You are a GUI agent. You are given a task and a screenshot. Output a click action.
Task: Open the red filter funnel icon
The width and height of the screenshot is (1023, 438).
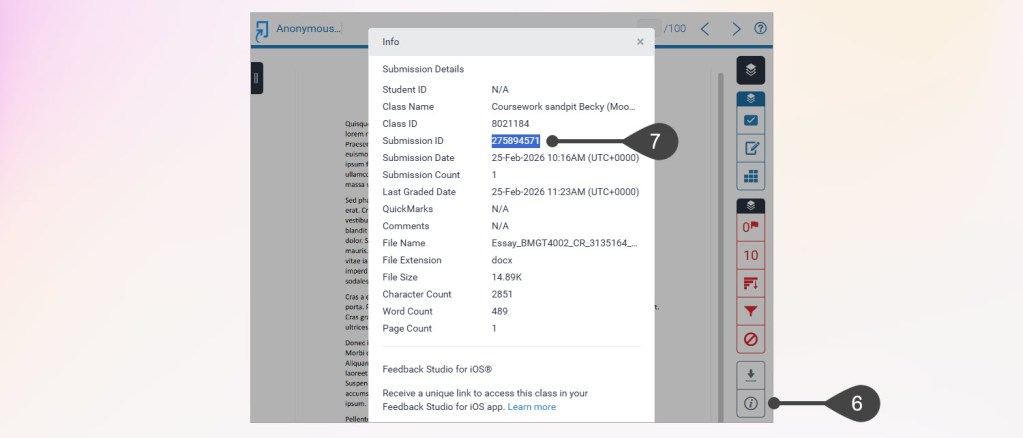[x=750, y=311]
